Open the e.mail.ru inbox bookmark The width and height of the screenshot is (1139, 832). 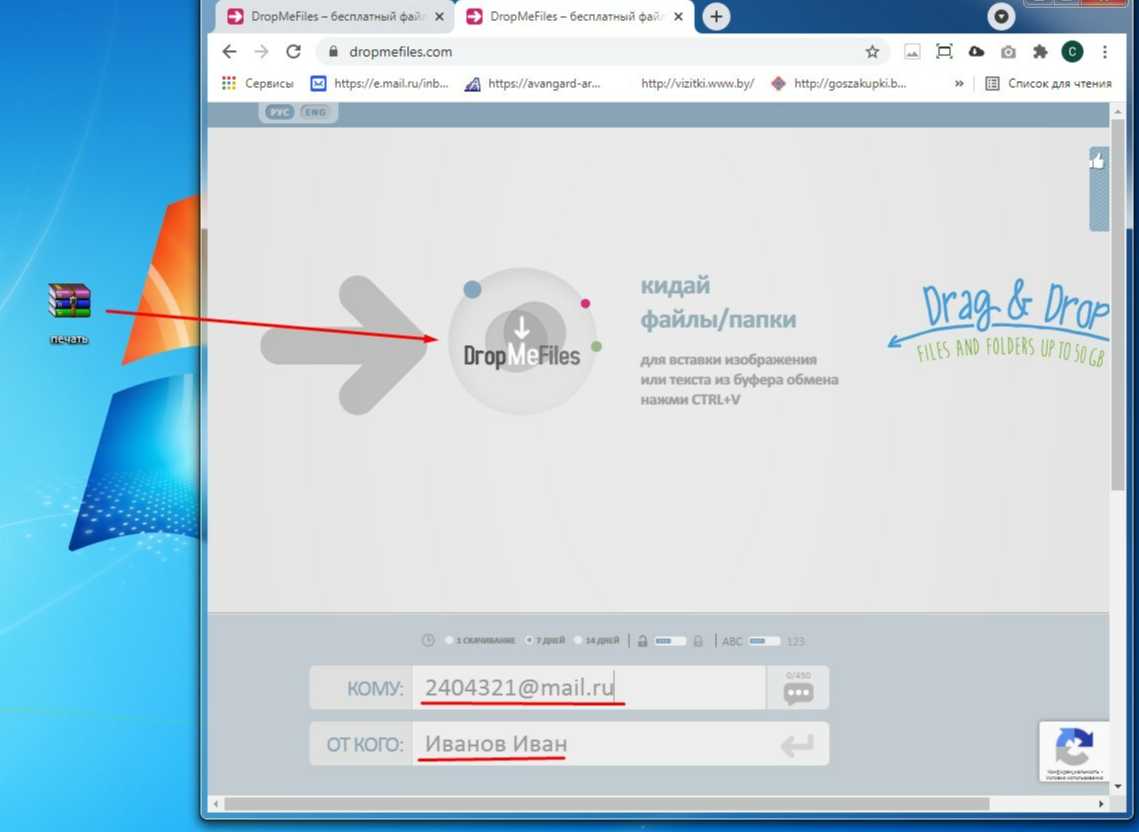tap(379, 84)
